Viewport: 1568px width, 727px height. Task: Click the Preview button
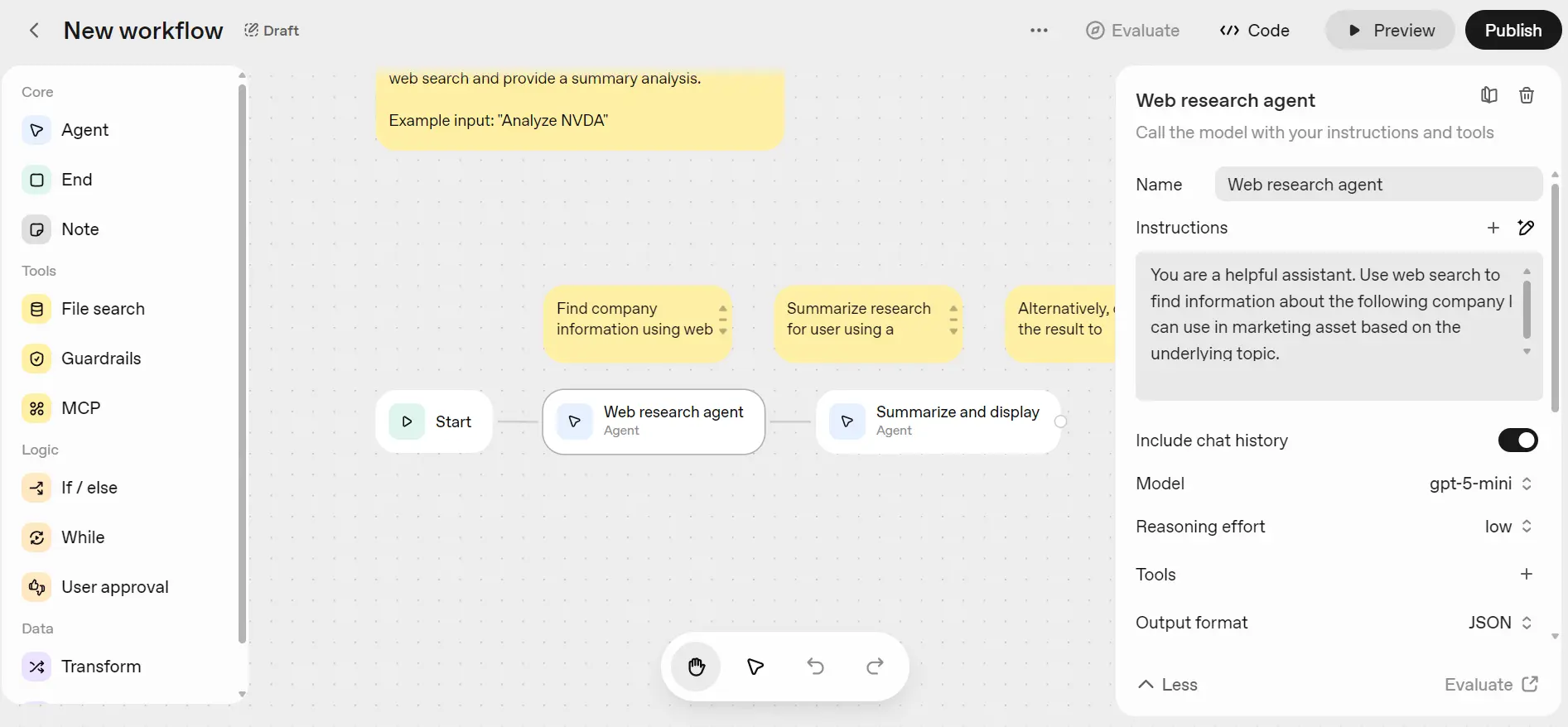pos(1390,31)
